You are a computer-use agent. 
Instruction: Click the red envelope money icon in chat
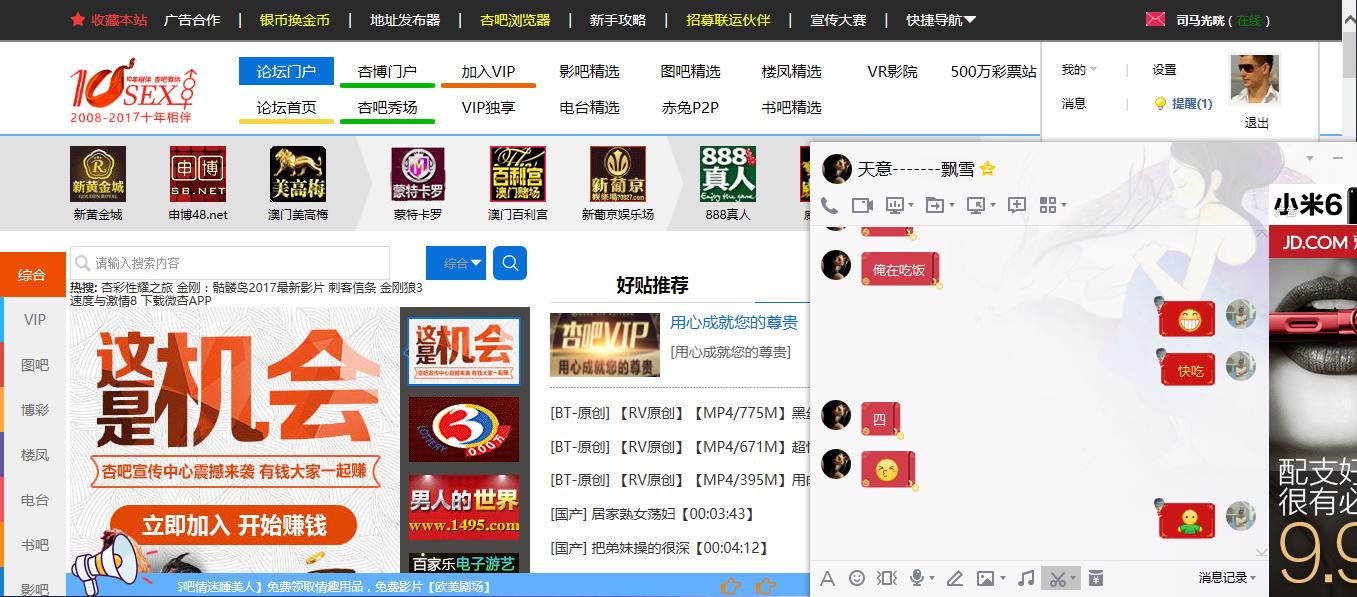[x=1095, y=578]
